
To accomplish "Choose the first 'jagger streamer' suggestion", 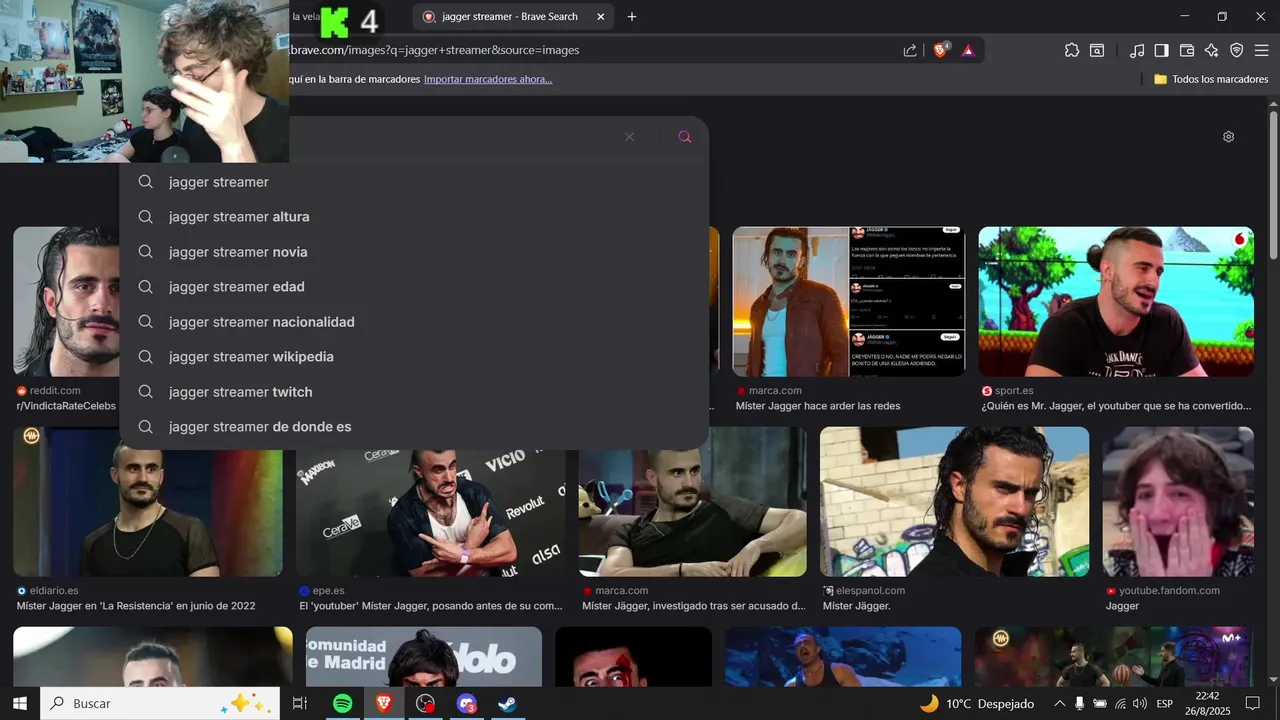I will [x=414, y=182].
